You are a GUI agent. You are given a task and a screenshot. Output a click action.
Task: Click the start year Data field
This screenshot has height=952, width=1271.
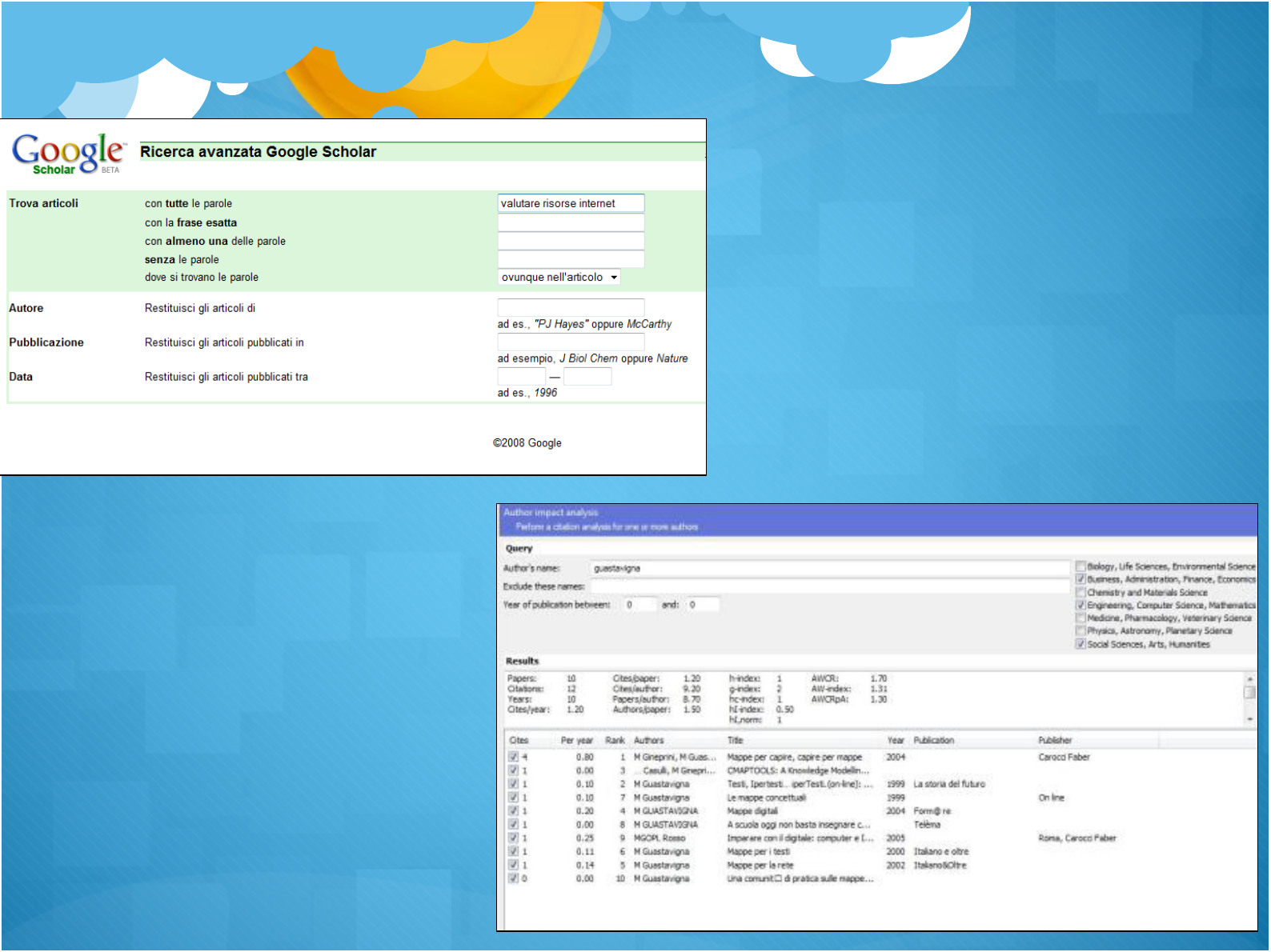[521, 376]
